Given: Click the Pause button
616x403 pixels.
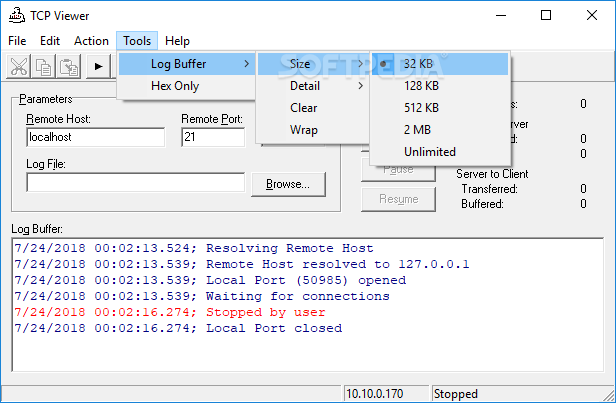Looking at the screenshot, I should pos(398,172).
